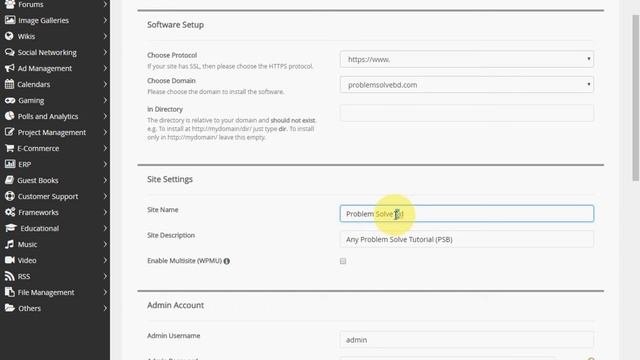The width and height of the screenshot is (640, 360).
Task: Click the page vertical scrollbar
Action: click(x=636, y=98)
